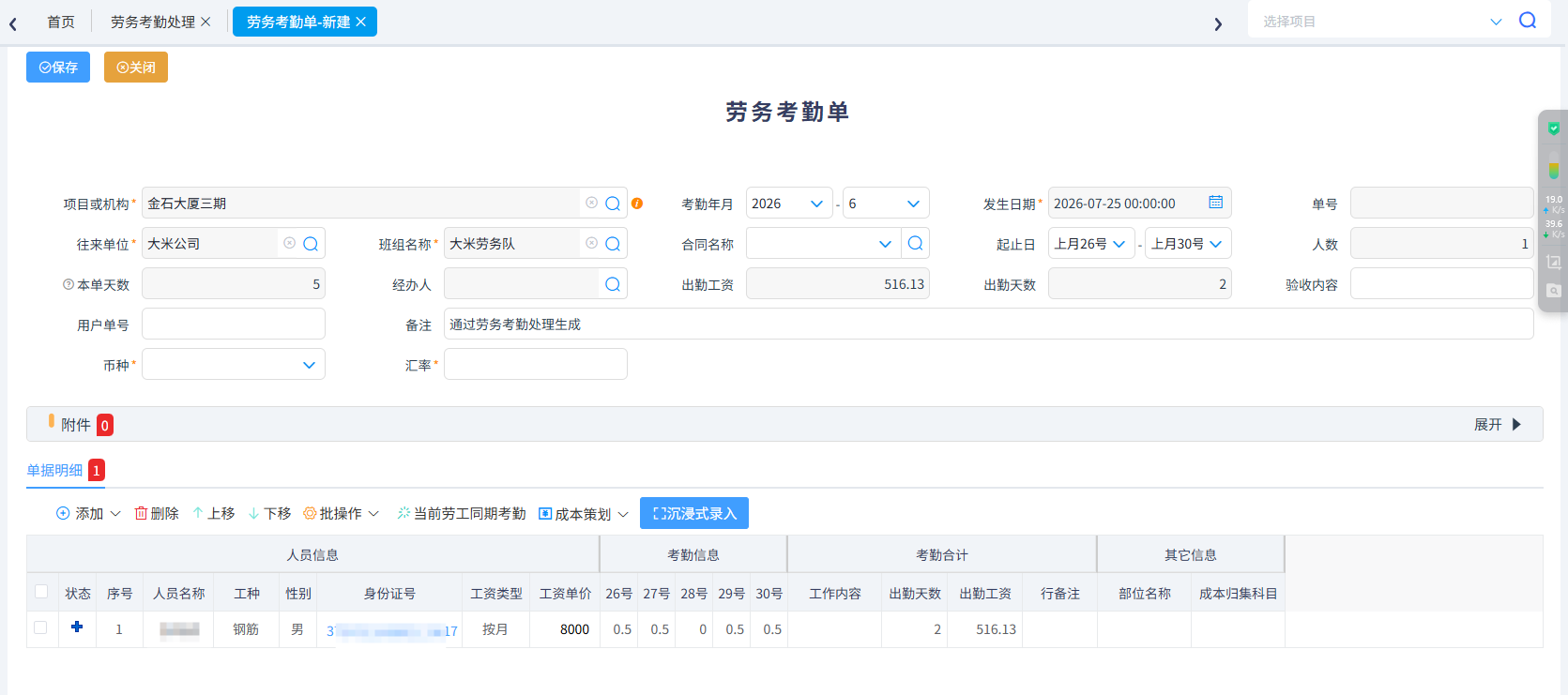The width and height of the screenshot is (1568, 695).
Task: Click into the 用户单号 input field
Action: (x=234, y=325)
